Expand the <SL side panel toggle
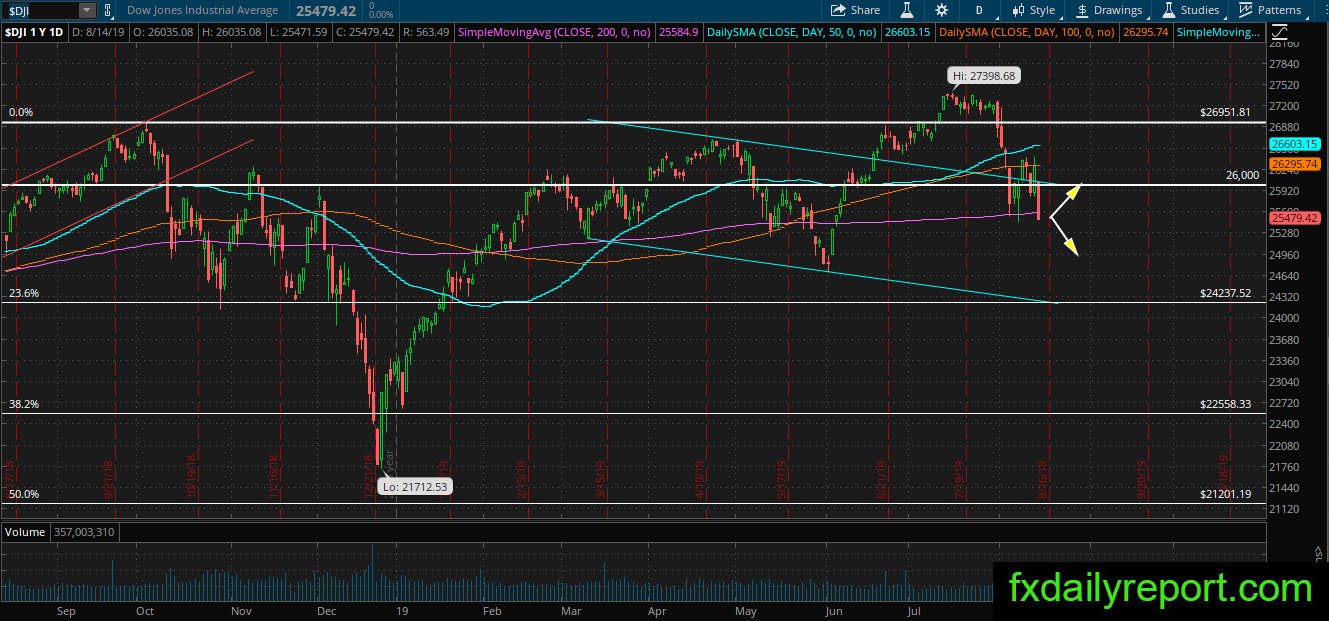The width and height of the screenshot is (1329, 621). tap(1318, 552)
